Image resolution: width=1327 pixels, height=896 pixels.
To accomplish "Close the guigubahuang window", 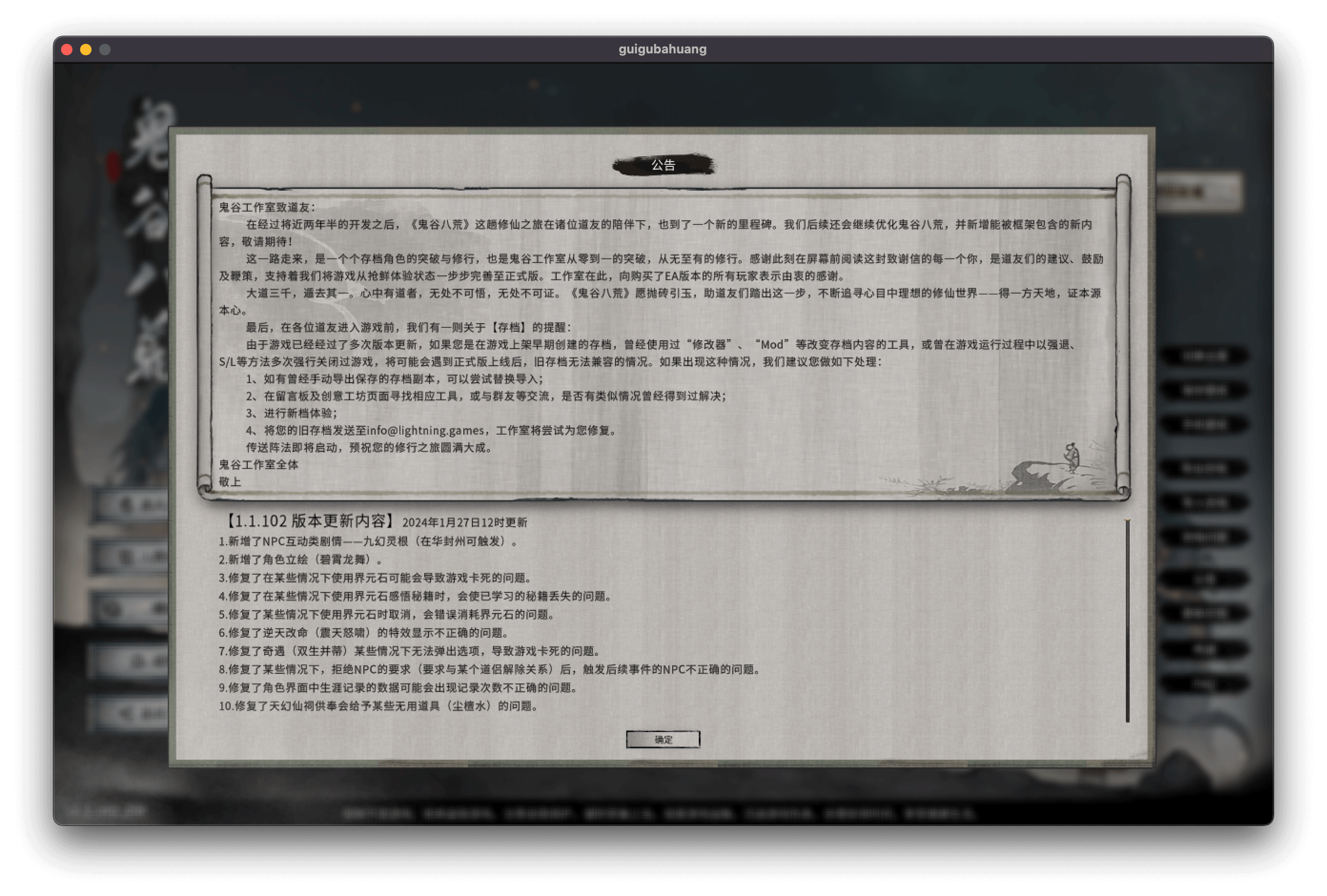I will click(x=67, y=49).
